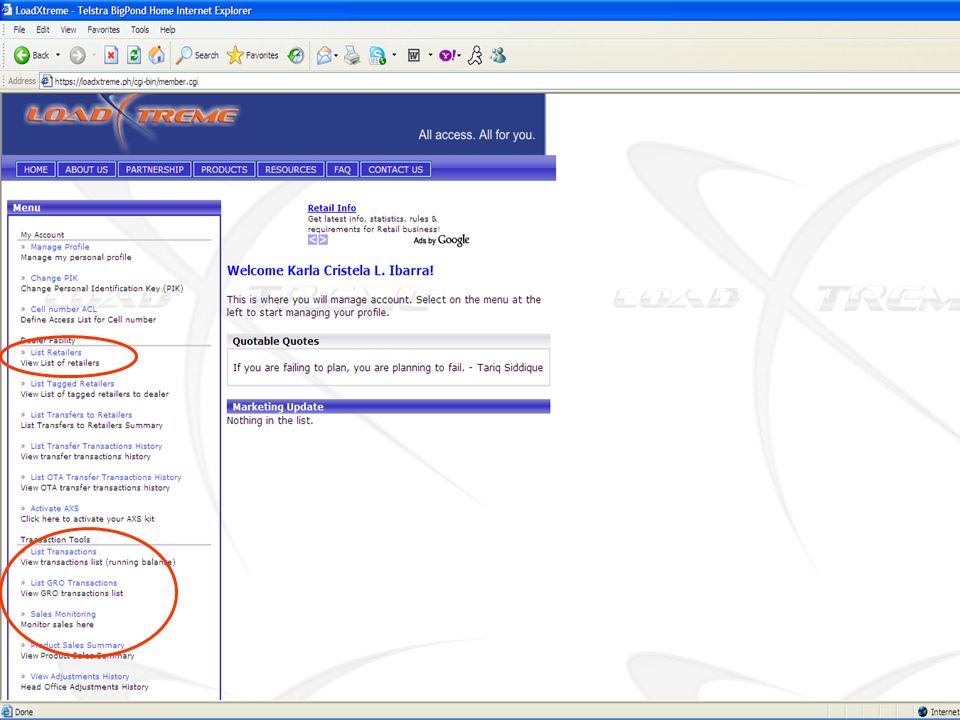Open the FAQ navigation tab
960x720 pixels.
tap(342, 170)
